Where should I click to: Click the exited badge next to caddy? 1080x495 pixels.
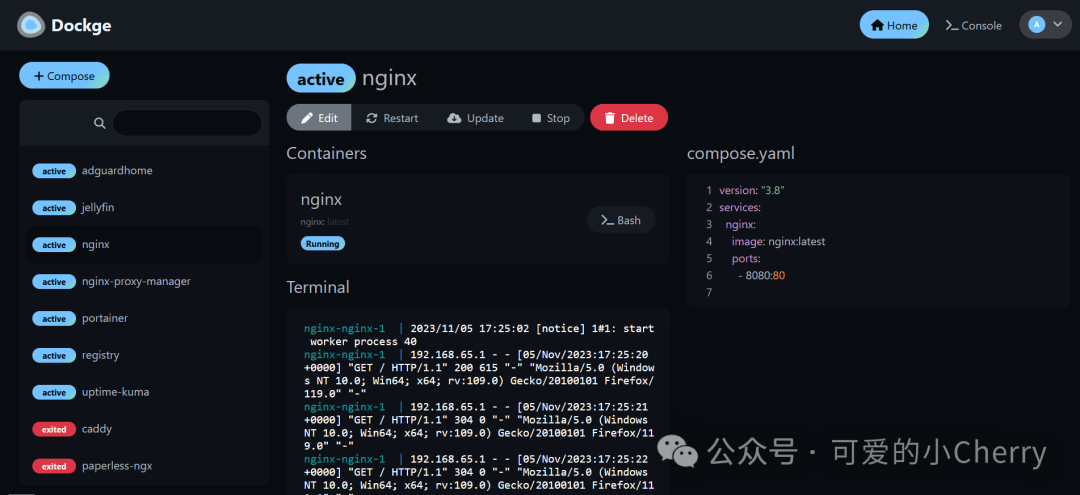pos(54,429)
